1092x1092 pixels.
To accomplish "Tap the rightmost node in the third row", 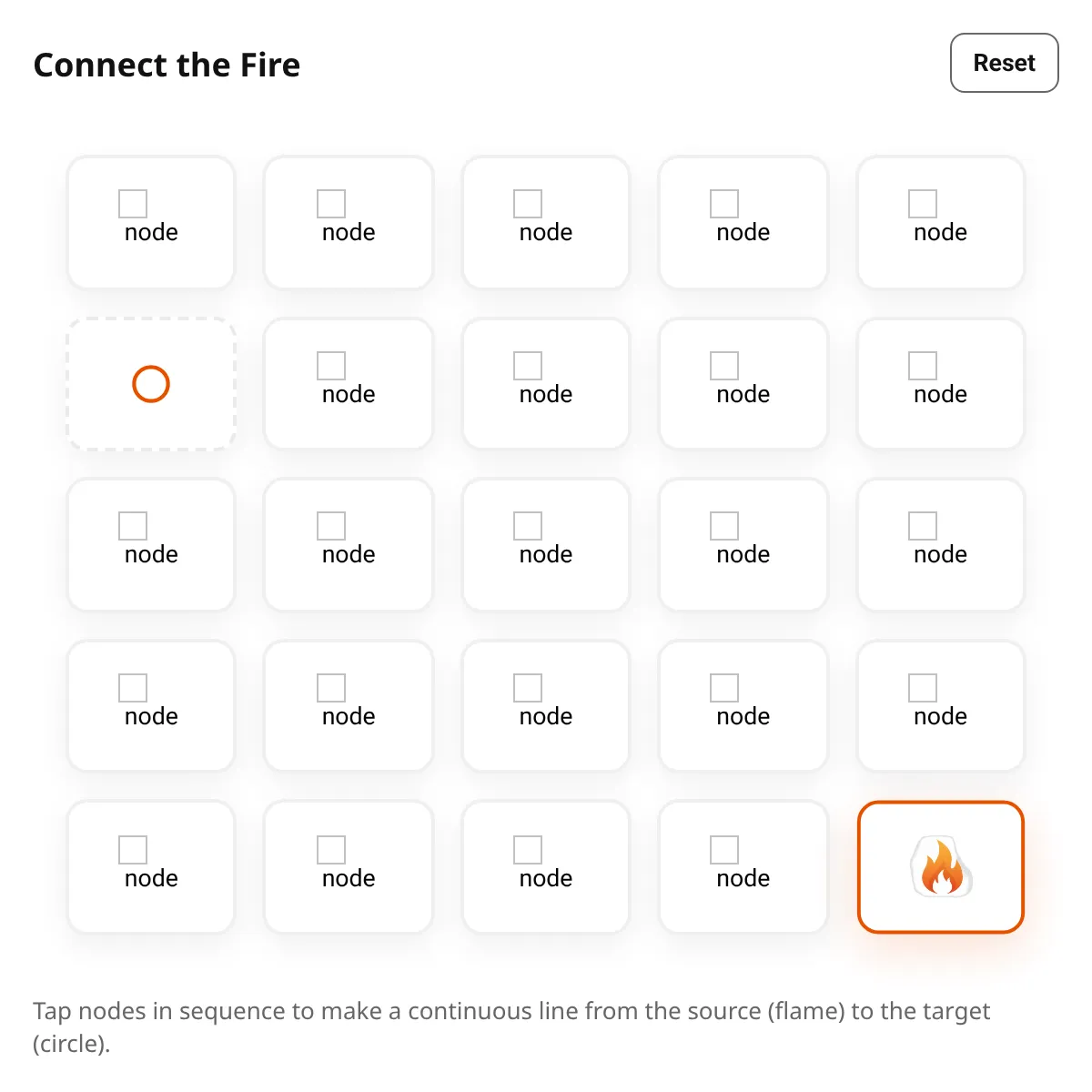I will [x=941, y=544].
